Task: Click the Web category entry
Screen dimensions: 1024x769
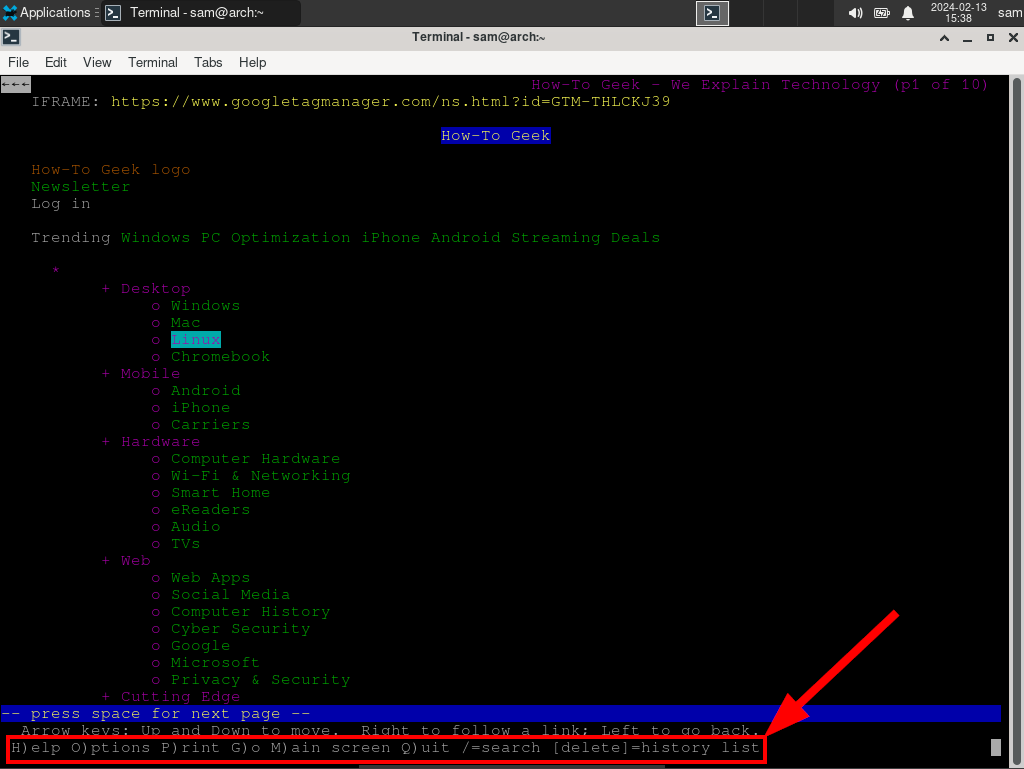Action: pyautogui.click(x=136, y=561)
